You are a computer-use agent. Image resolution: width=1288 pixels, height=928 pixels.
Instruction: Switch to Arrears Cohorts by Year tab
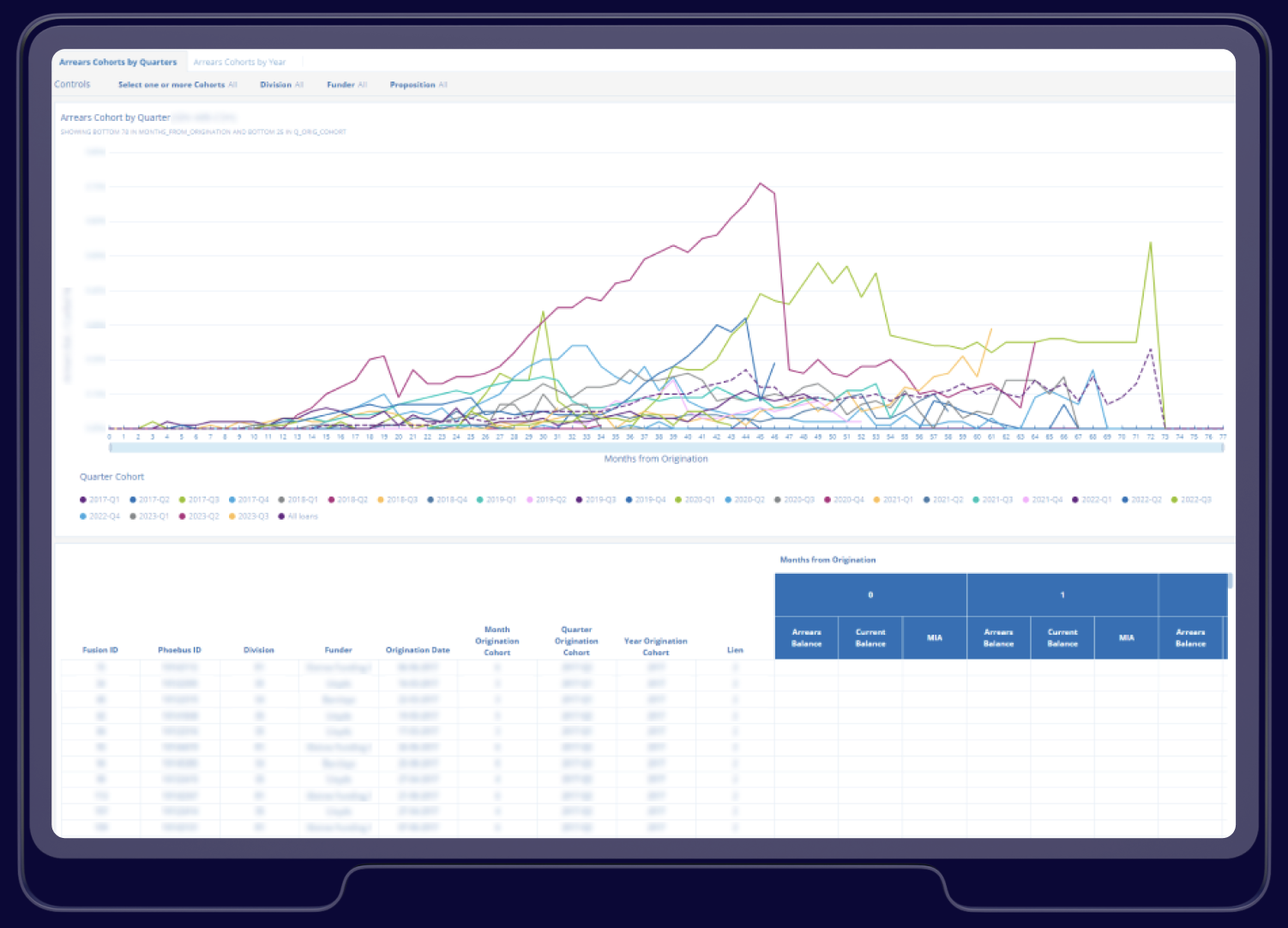coord(239,63)
